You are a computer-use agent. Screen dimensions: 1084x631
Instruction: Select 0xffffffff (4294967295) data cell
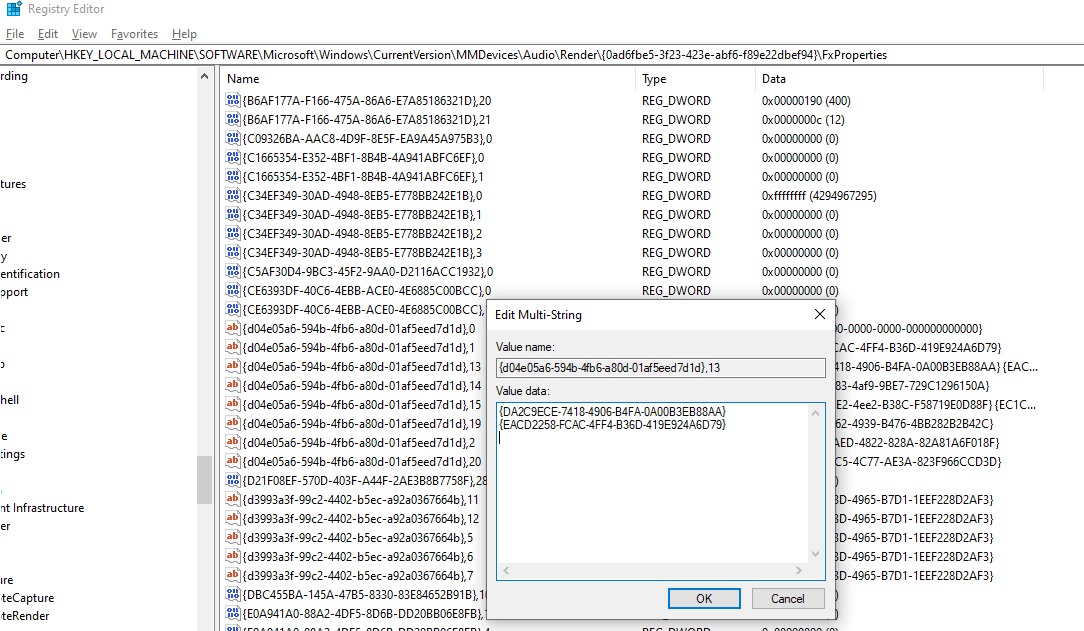[x=819, y=196]
